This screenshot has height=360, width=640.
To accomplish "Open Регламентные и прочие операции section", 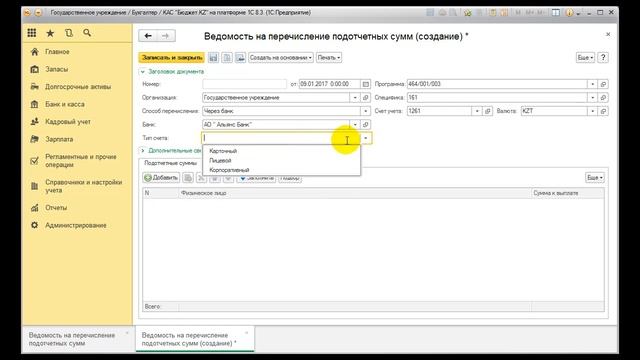I will (81, 160).
